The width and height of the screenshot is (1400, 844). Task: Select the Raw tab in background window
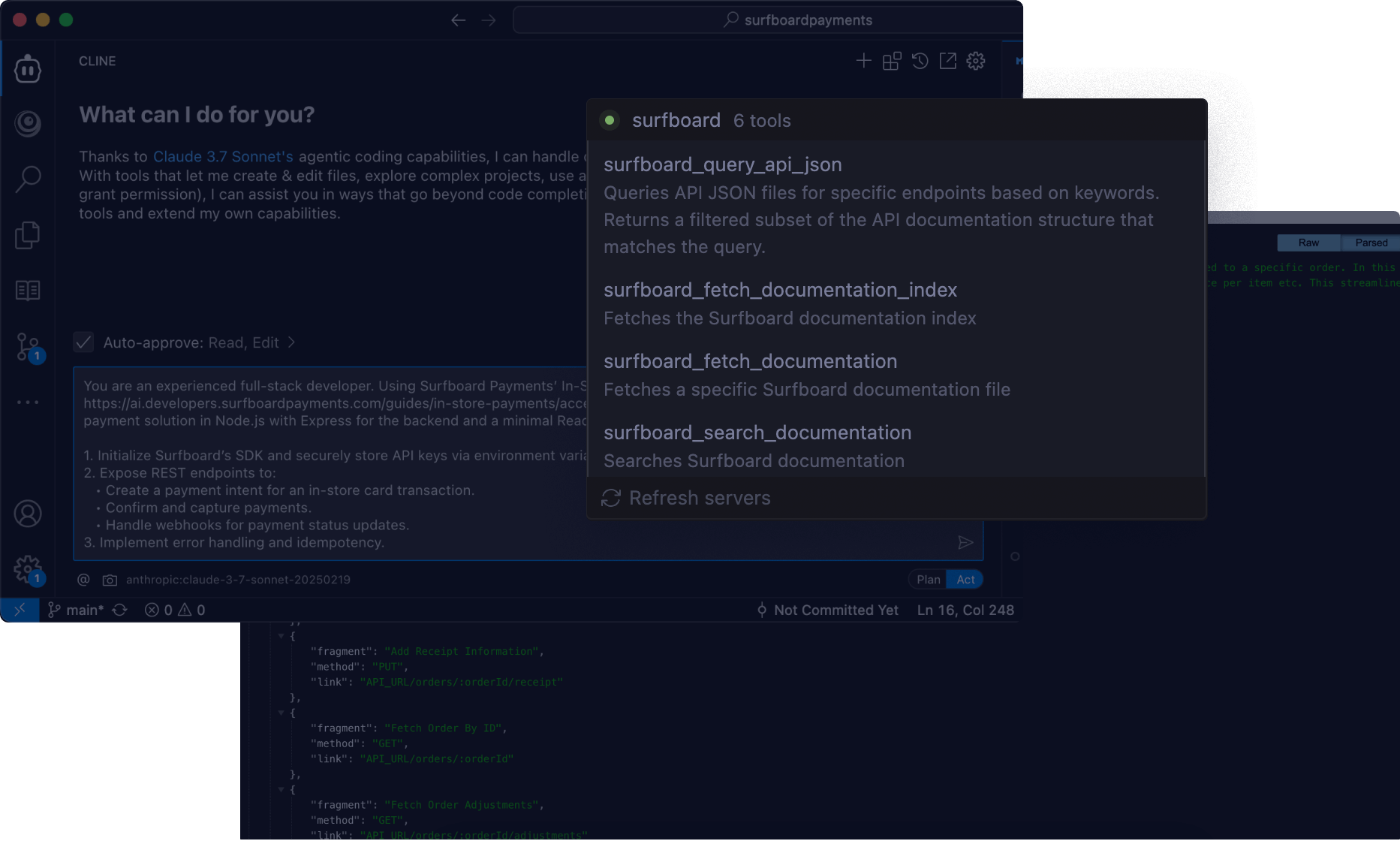click(x=1308, y=243)
